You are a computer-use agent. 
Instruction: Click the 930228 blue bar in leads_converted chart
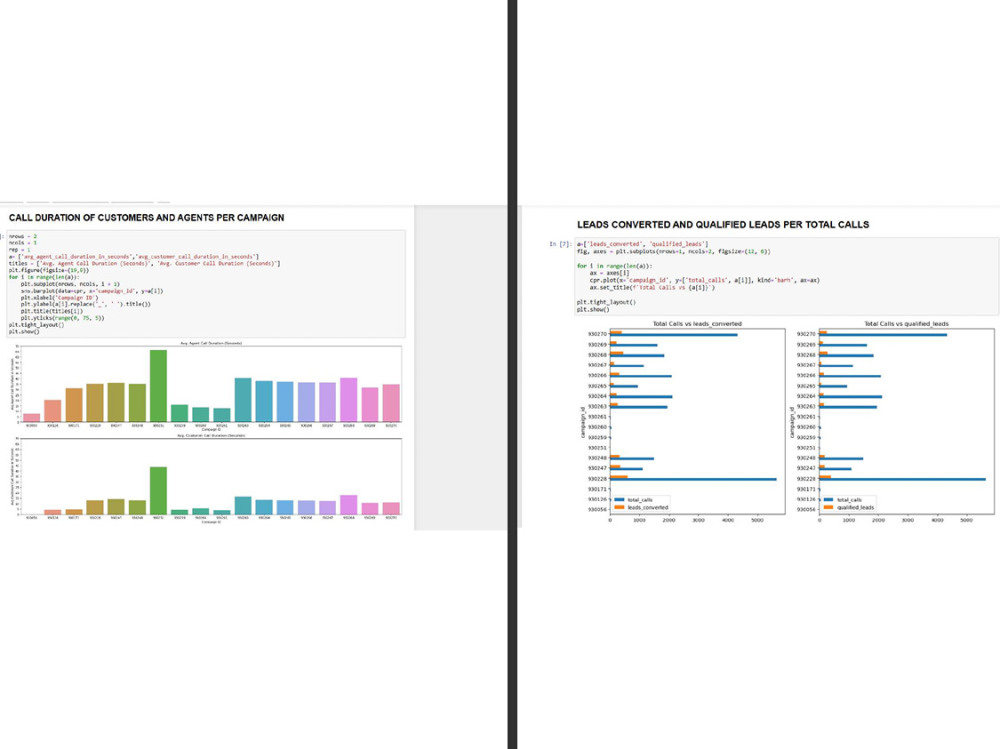coord(693,480)
